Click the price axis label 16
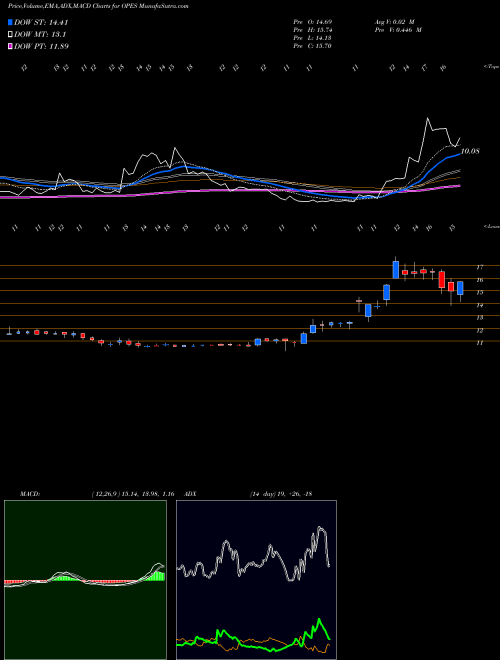 479,279
